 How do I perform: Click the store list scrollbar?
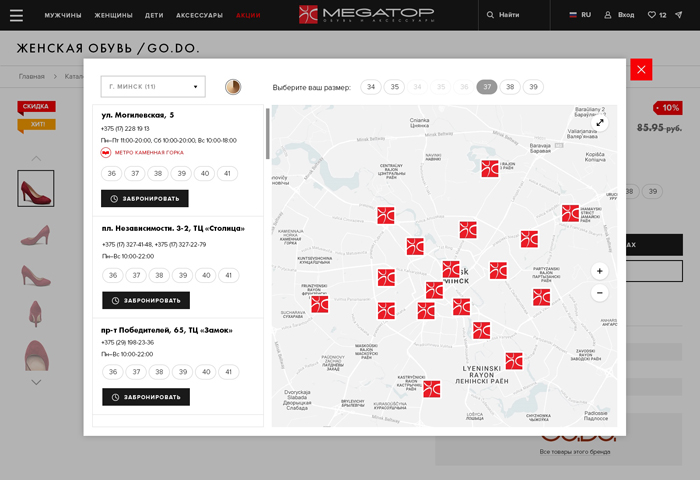[x=268, y=134]
